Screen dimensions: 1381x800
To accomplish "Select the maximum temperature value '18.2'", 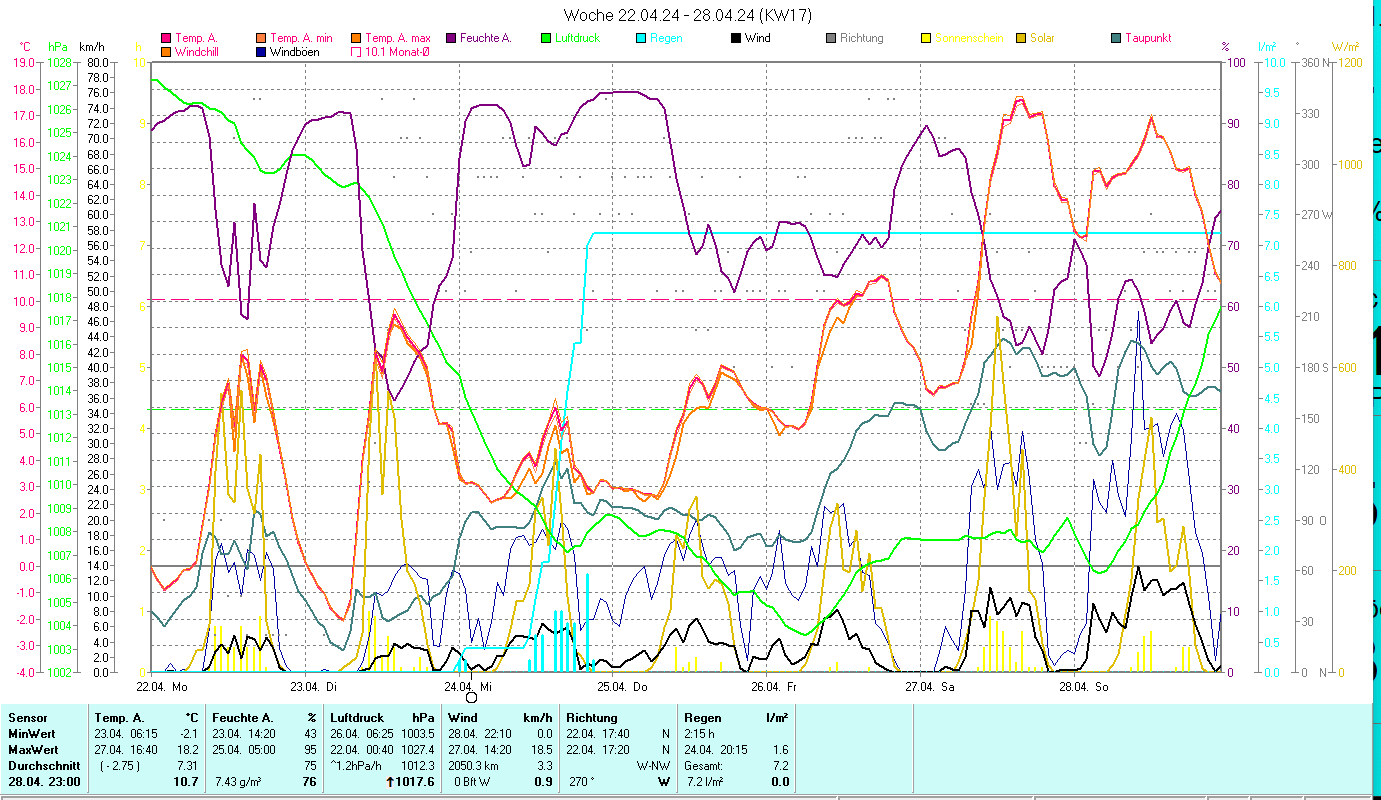I will (x=190, y=750).
